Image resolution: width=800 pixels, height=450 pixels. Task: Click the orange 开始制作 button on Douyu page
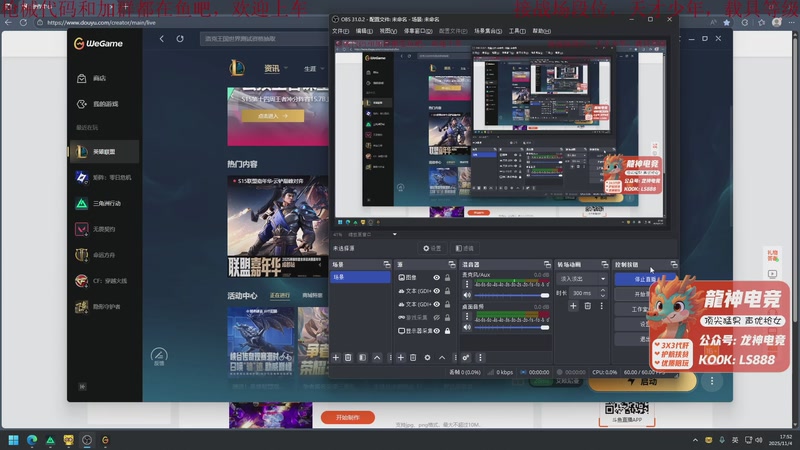[x=348, y=417]
